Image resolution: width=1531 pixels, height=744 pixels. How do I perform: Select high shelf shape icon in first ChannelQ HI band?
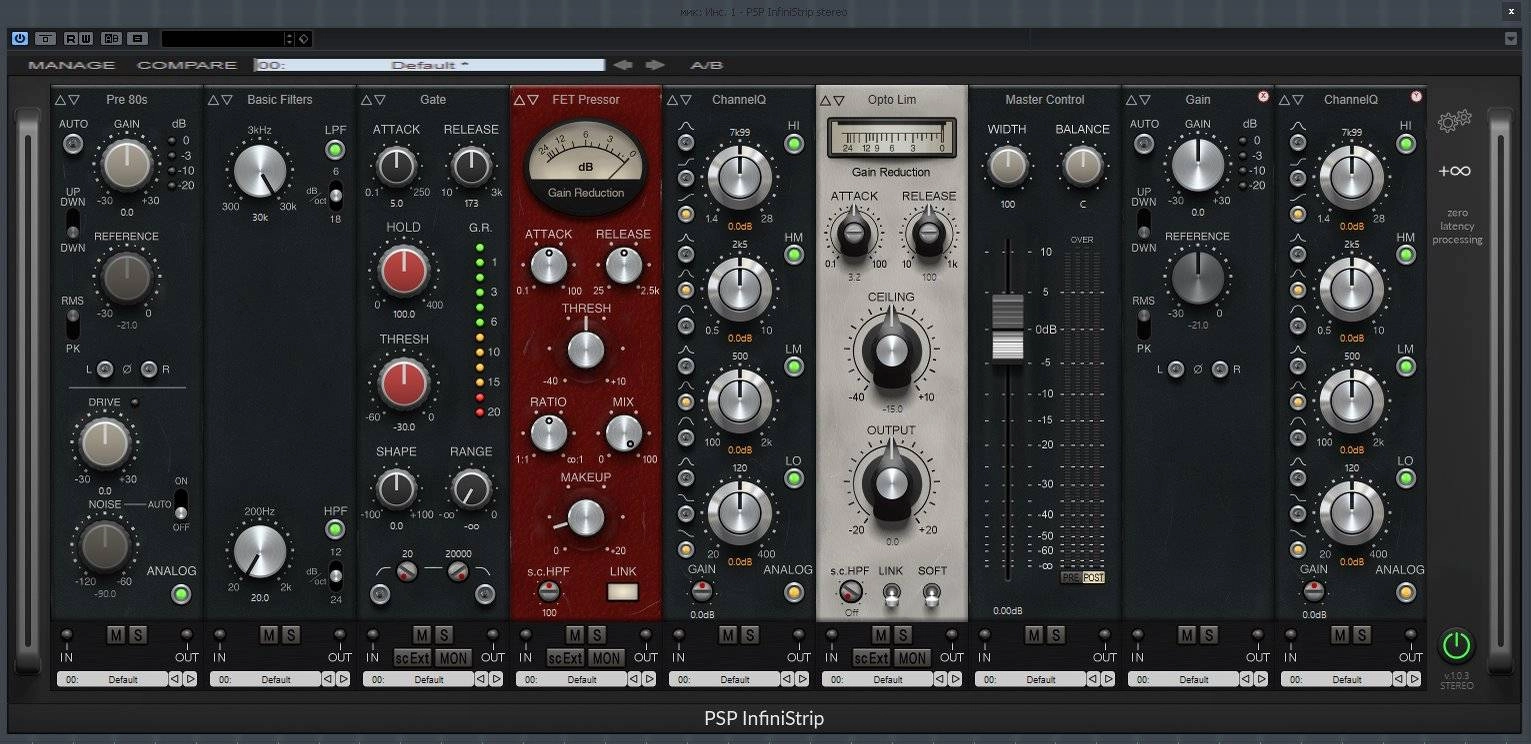click(x=686, y=178)
